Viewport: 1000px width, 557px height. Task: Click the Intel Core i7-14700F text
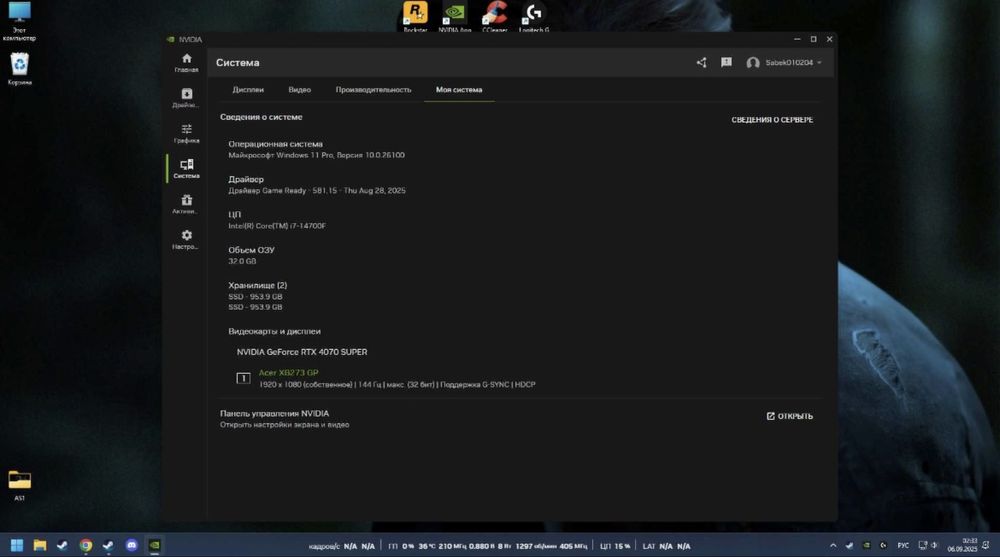point(277,226)
